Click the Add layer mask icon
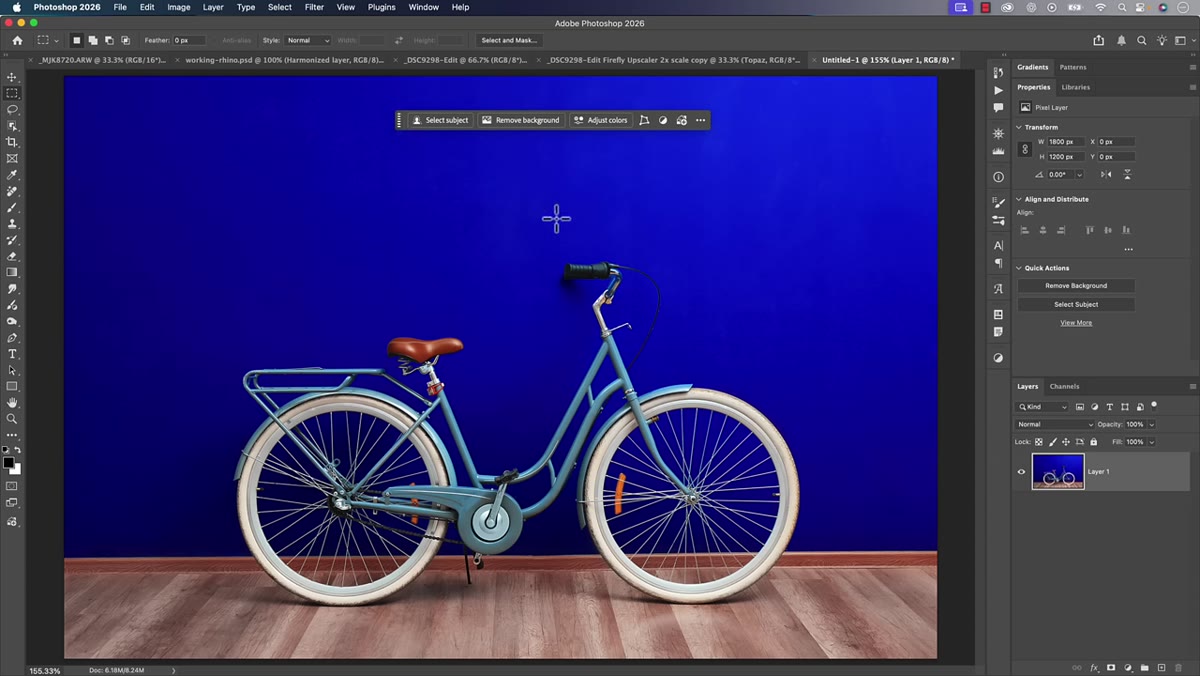Image resolution: width=1200 pixels, height=676 pixels. click(x=1111, y=667)
